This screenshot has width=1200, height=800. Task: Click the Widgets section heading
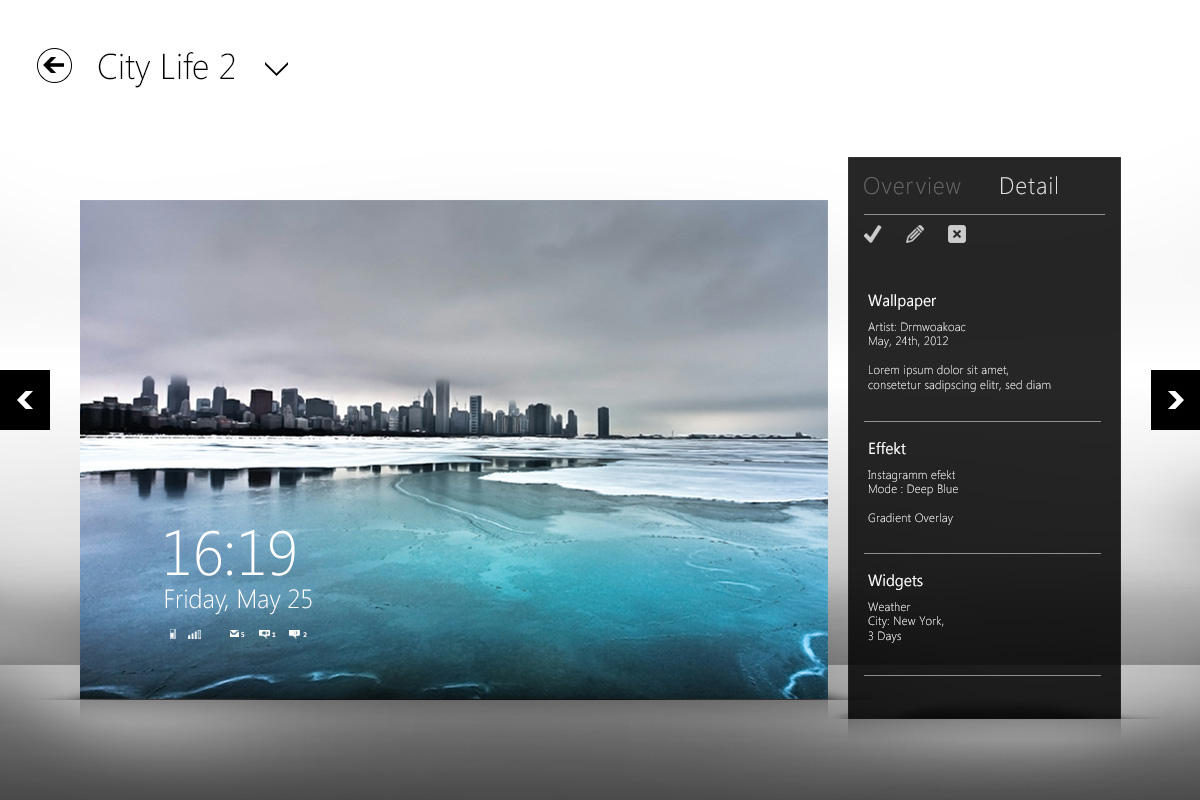click(895, 580)
